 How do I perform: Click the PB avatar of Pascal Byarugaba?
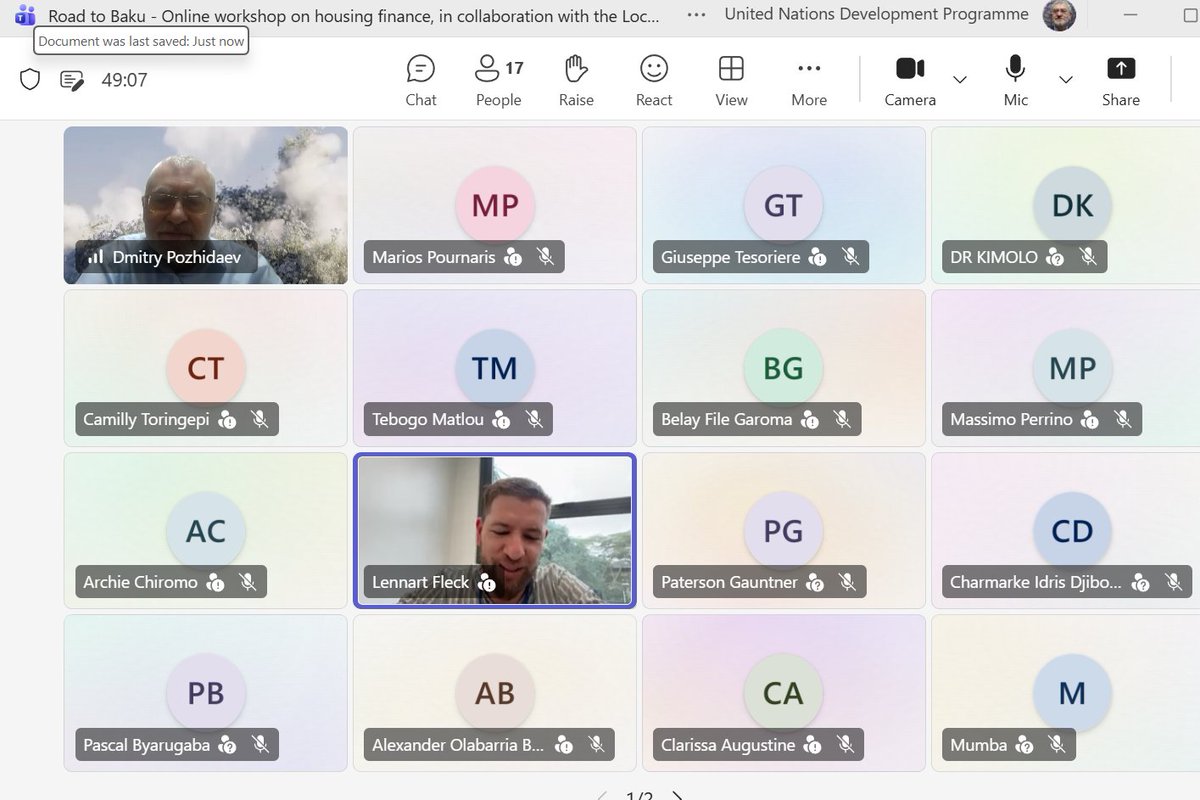click(x=206, y=693)
